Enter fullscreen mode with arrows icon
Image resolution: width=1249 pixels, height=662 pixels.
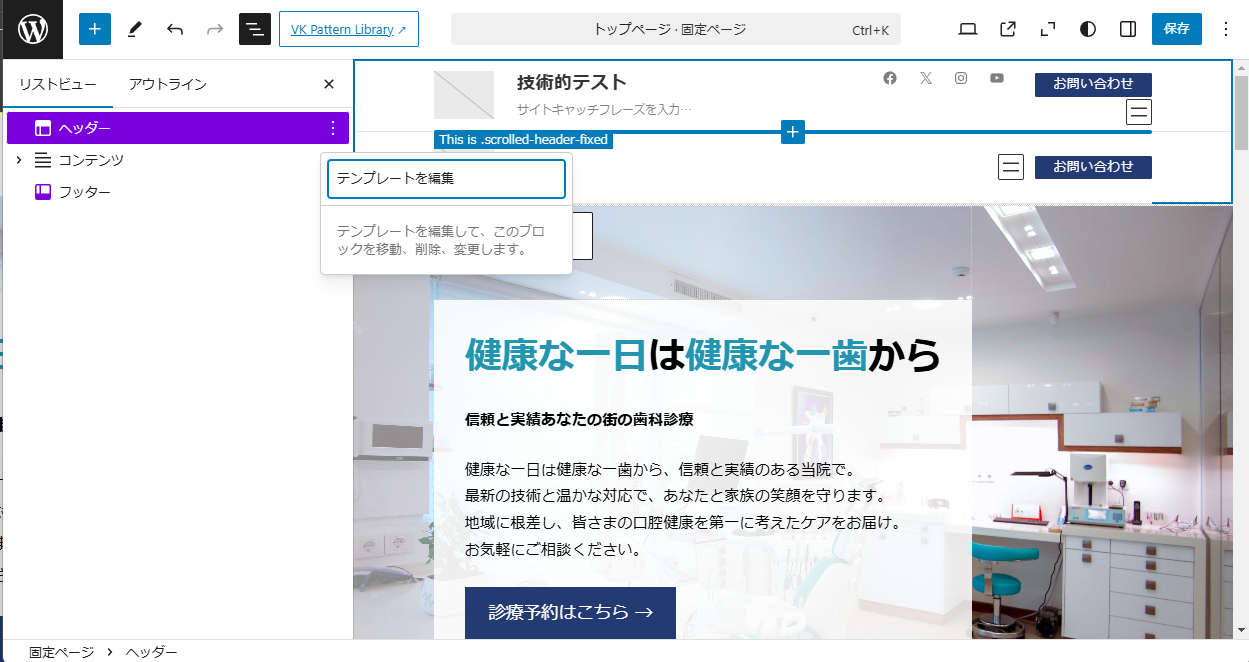point(1048,29)
